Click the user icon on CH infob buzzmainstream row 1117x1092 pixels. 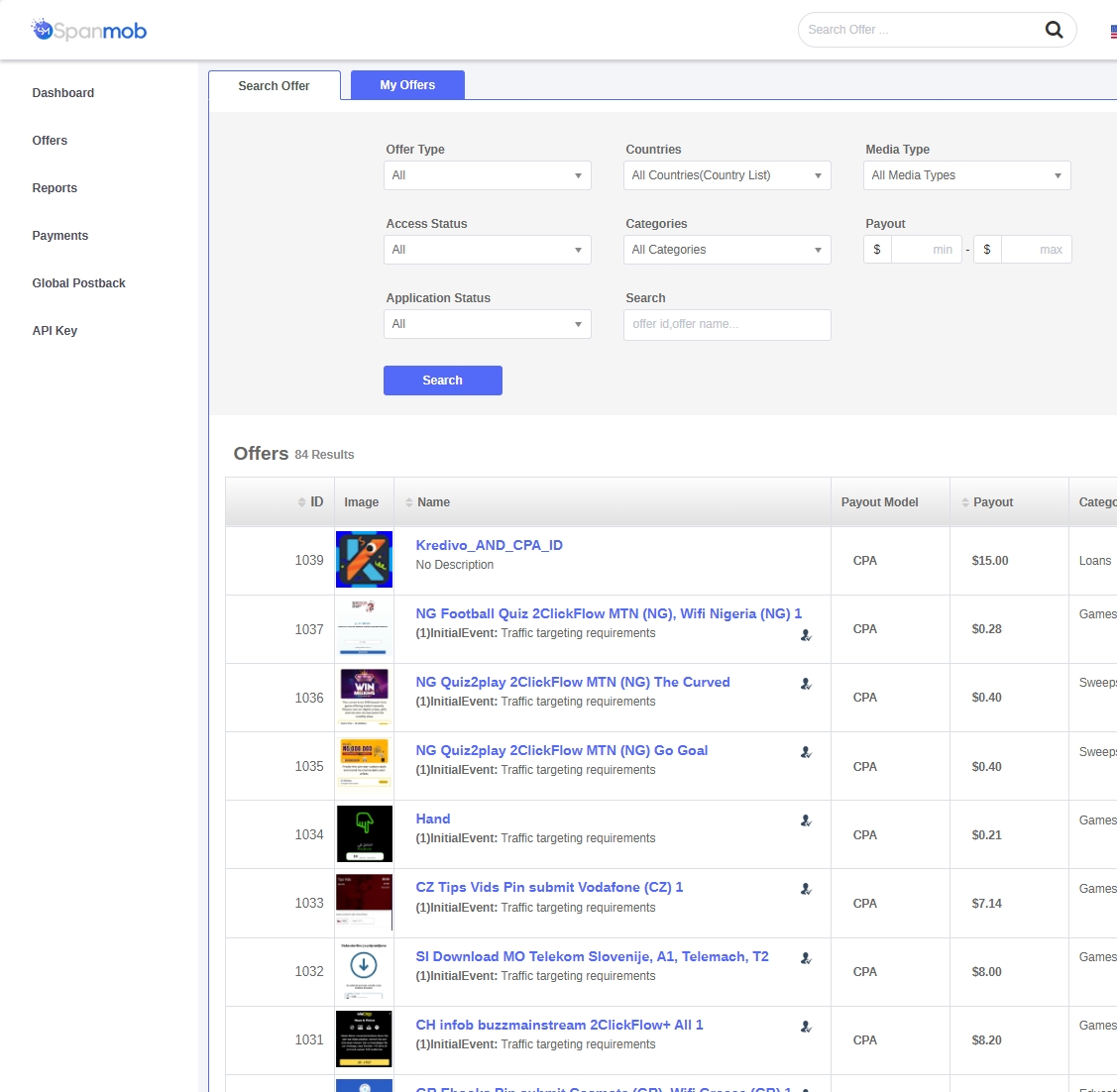point(806,1028)
